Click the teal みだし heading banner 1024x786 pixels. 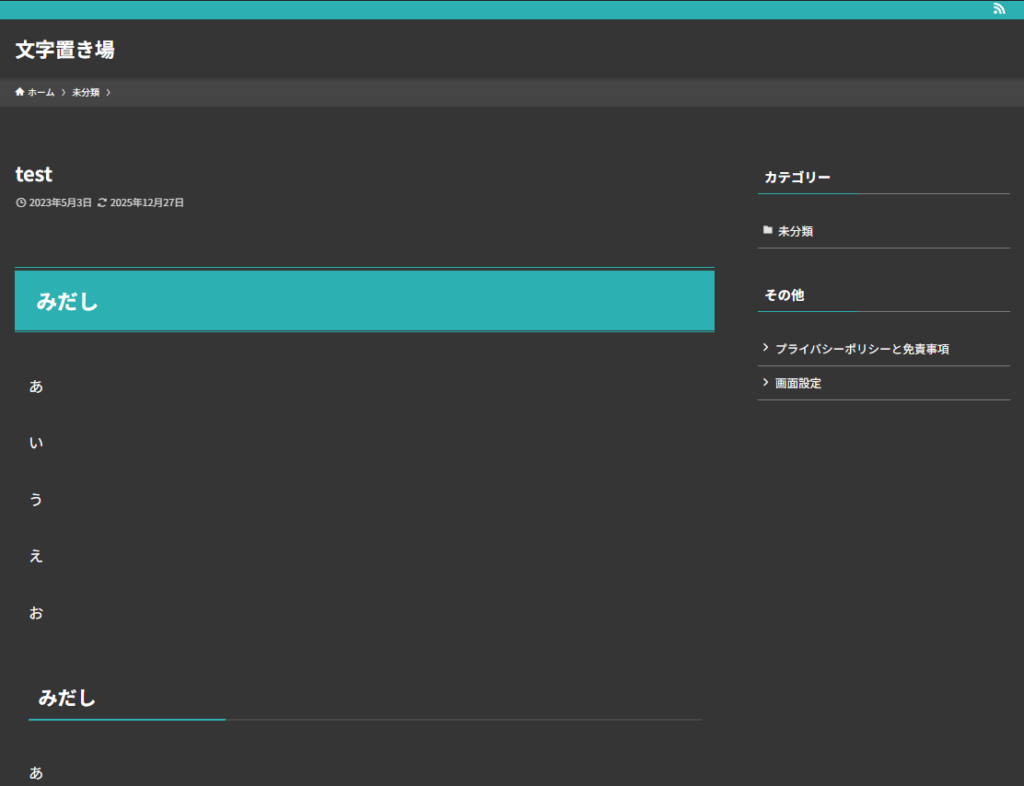[x=364, y=301]
